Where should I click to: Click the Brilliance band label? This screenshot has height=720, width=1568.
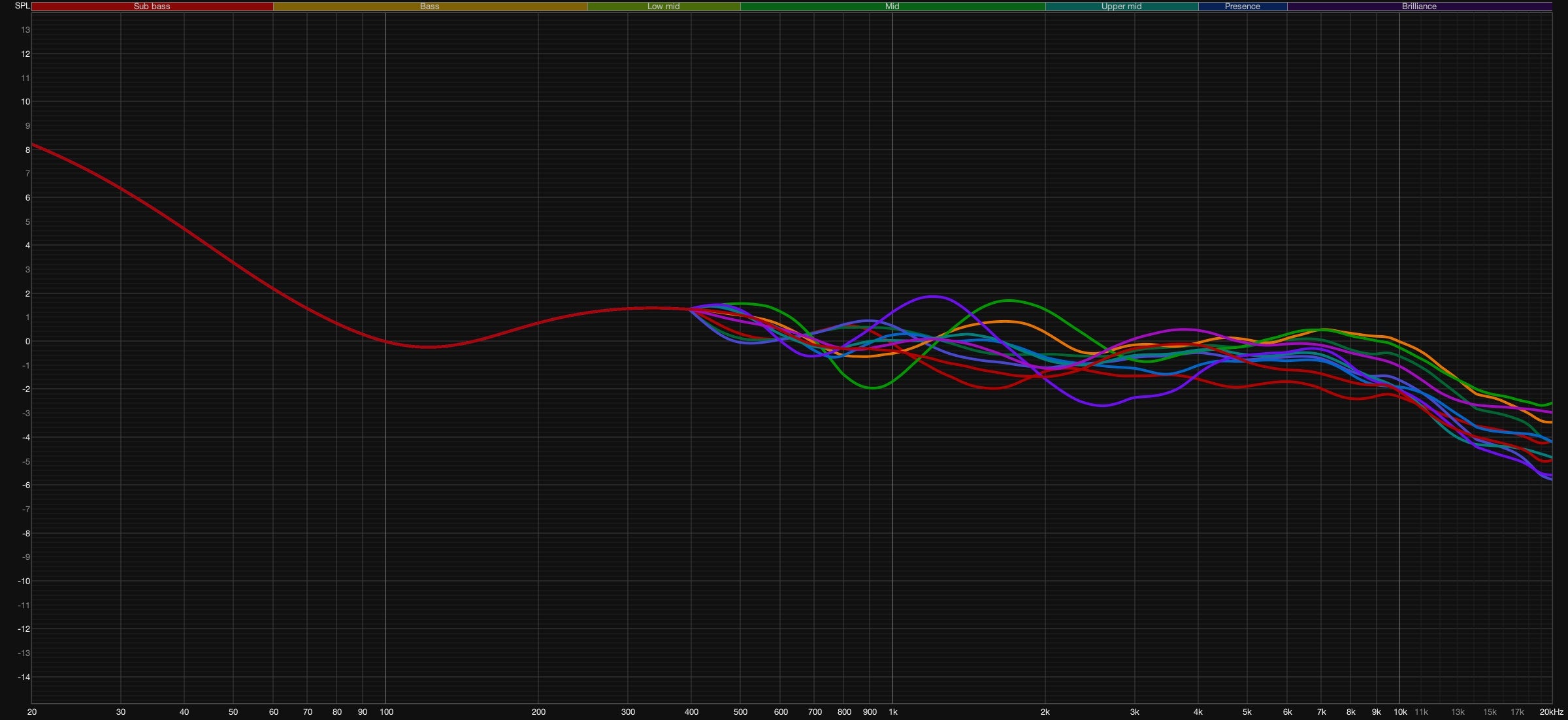[x=1419, y=6]
